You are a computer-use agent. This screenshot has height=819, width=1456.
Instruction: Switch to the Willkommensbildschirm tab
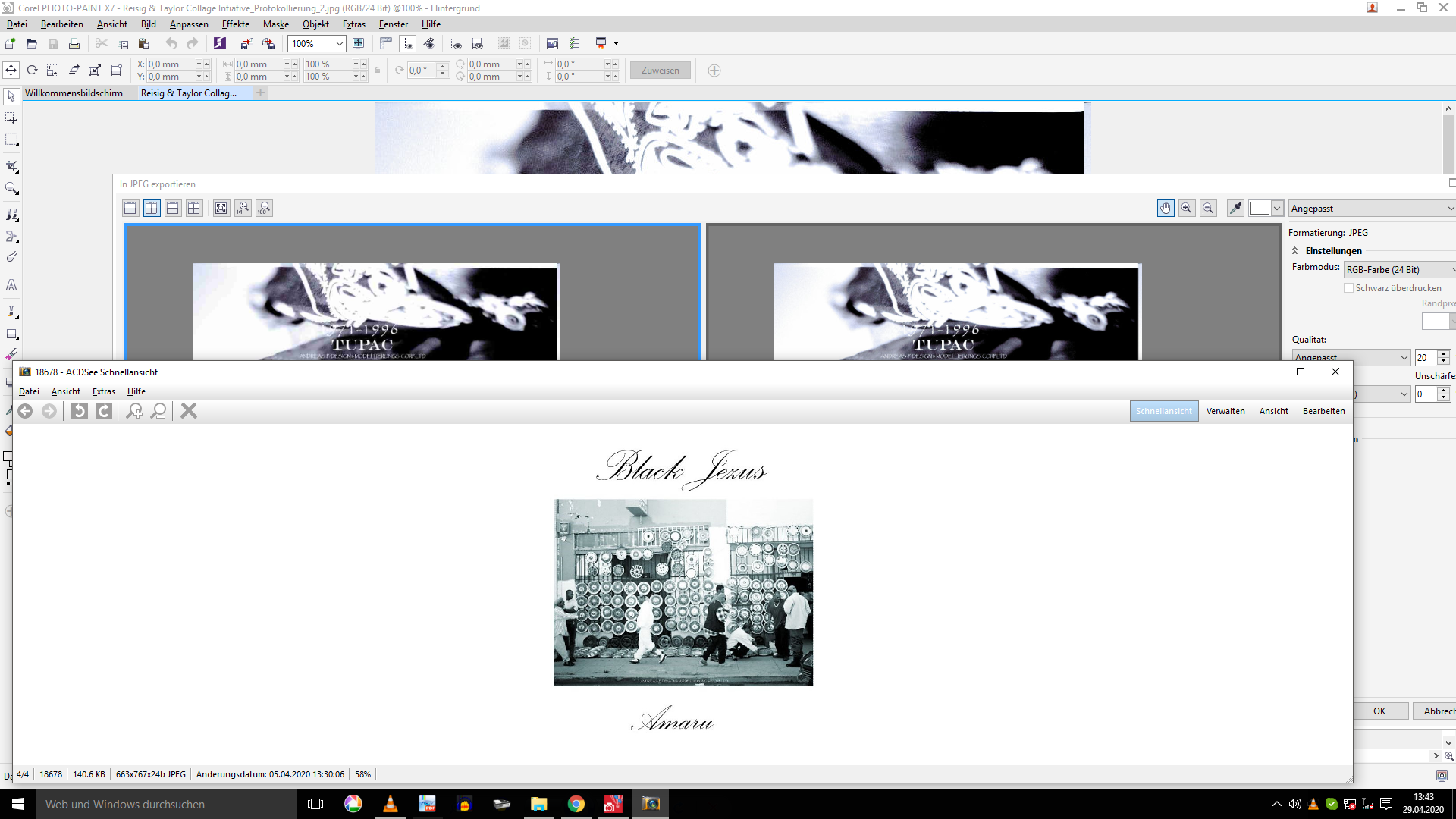[x=74, y=93]
